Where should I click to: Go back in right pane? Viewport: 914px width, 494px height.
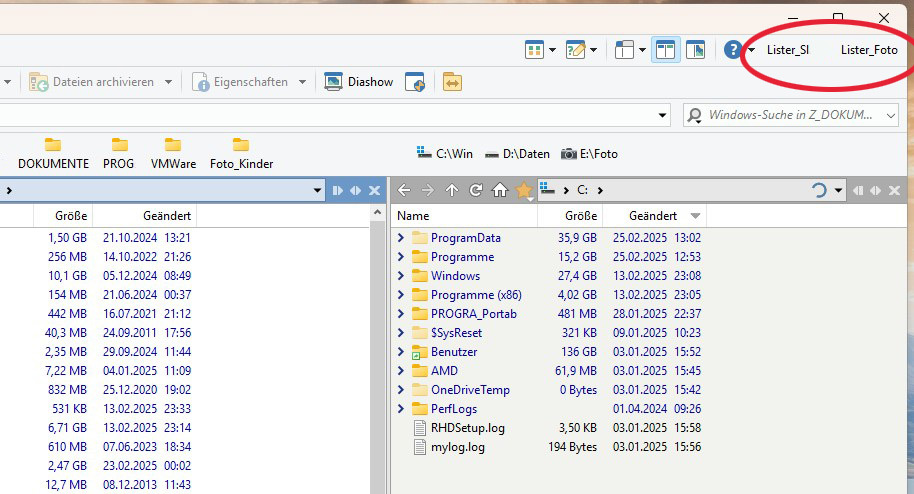coord(404,190)
